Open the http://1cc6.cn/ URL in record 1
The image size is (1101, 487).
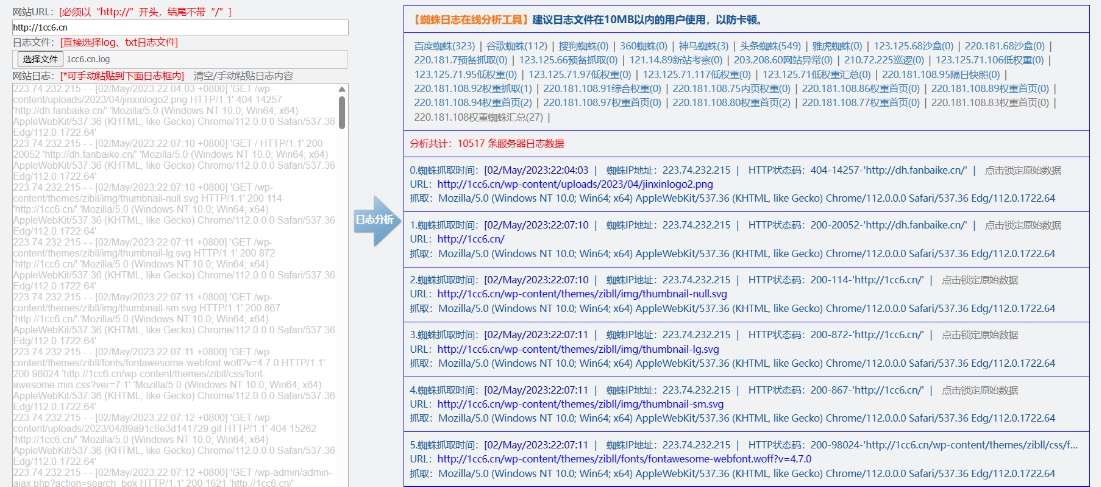pyautogui.click(x=470, y=239)
